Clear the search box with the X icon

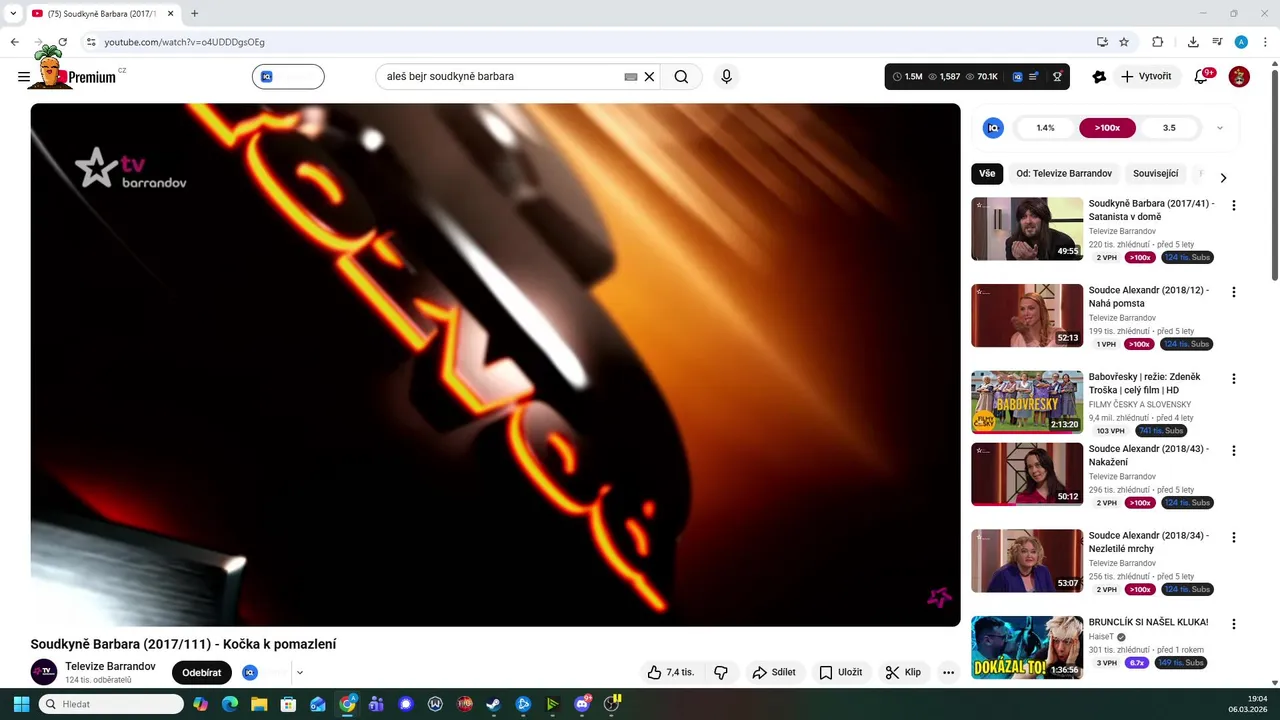pyautogui.click(x=649, y=77)
